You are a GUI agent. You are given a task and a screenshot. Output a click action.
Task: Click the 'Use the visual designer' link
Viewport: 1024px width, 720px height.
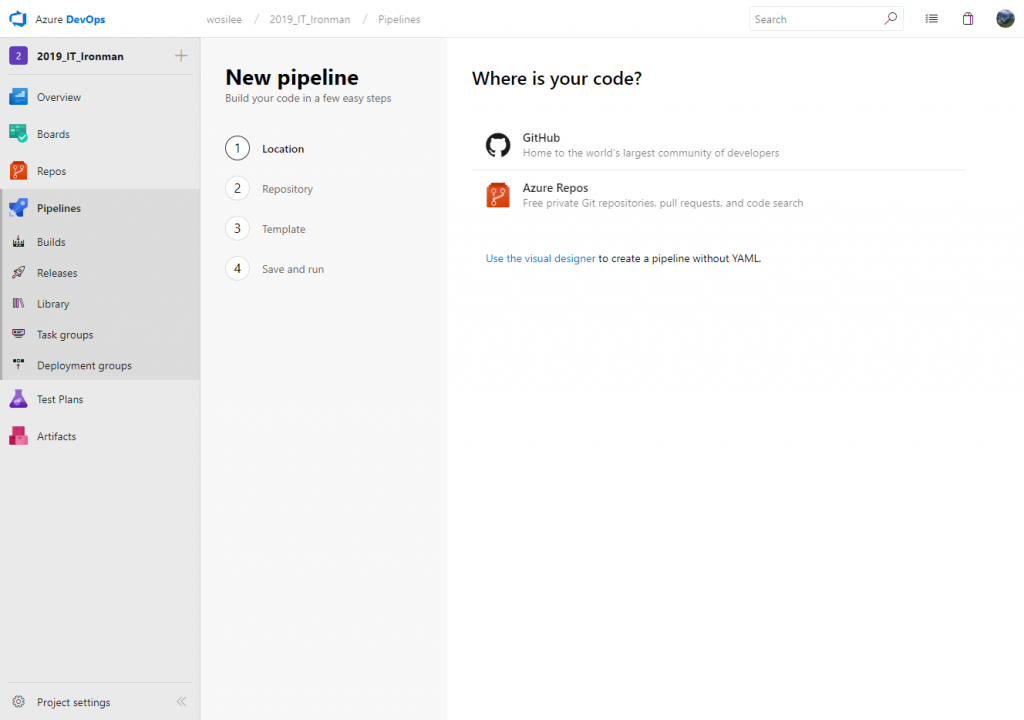coord(540,258)
